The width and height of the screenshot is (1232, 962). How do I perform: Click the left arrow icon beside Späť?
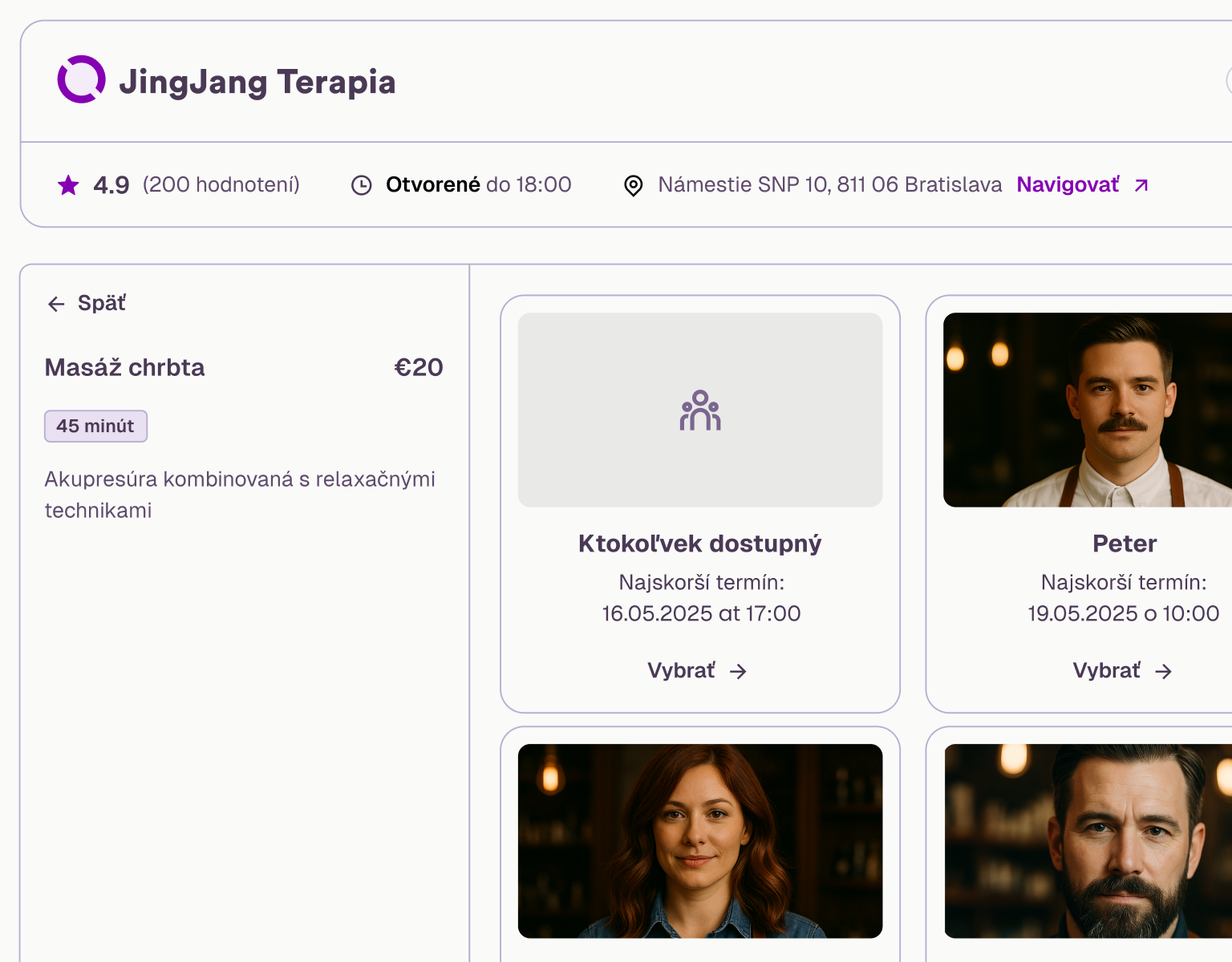click(x=56, y=304)
